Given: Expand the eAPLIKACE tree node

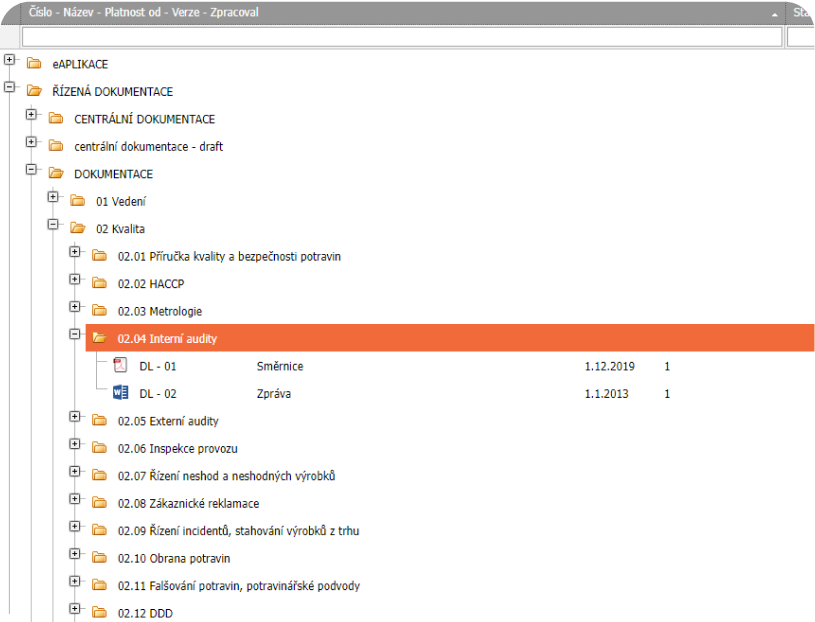Looking at the screenshot, I should 10,61.
